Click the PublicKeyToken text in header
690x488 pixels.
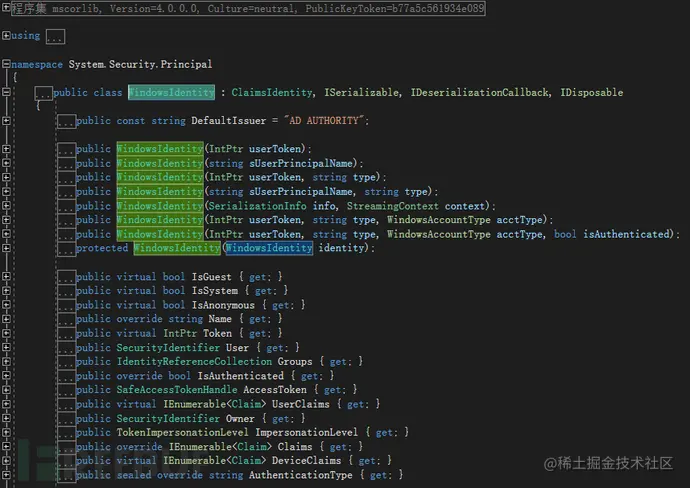click(x=395, y=8)
